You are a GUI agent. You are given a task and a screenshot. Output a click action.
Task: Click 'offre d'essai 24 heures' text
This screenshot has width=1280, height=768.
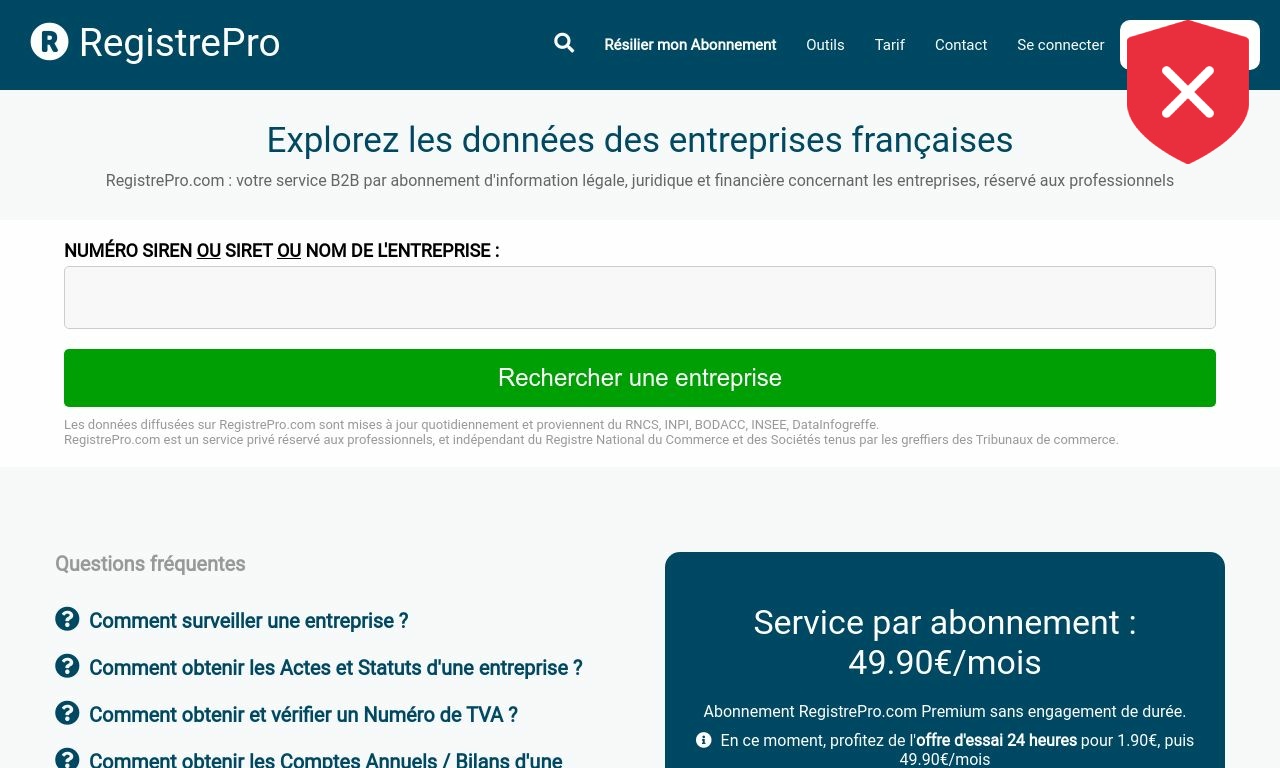(x=996, y=741)
